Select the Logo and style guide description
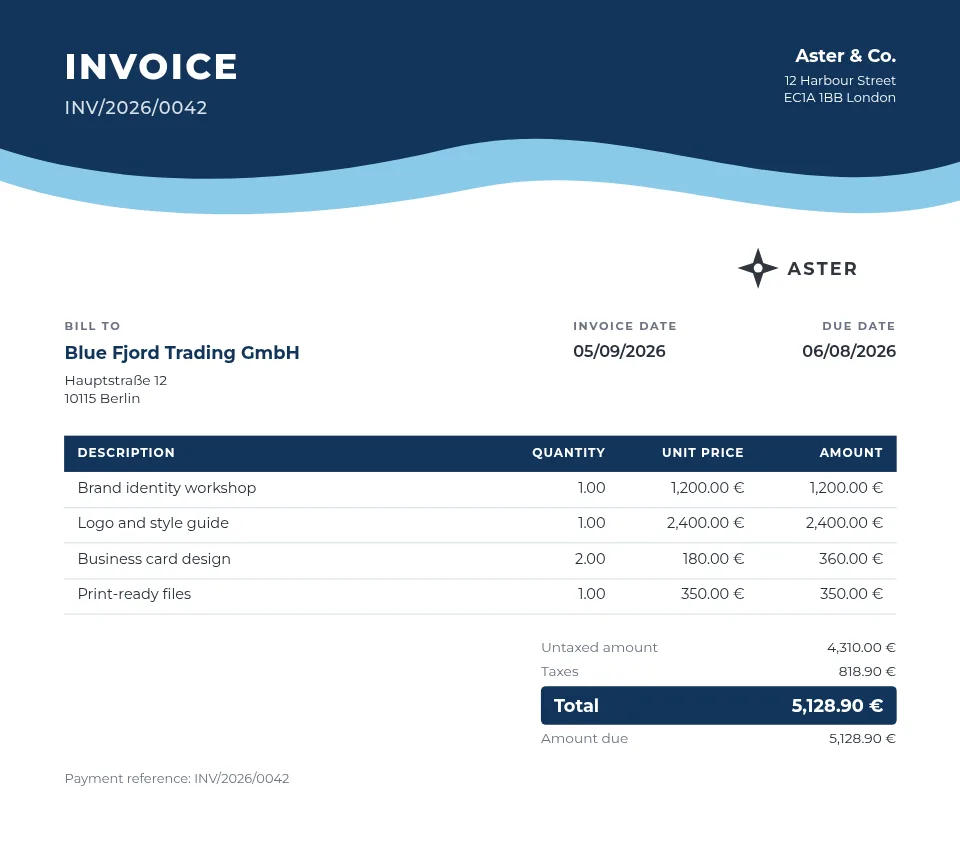Screen dimensions: 960x860 153,523
